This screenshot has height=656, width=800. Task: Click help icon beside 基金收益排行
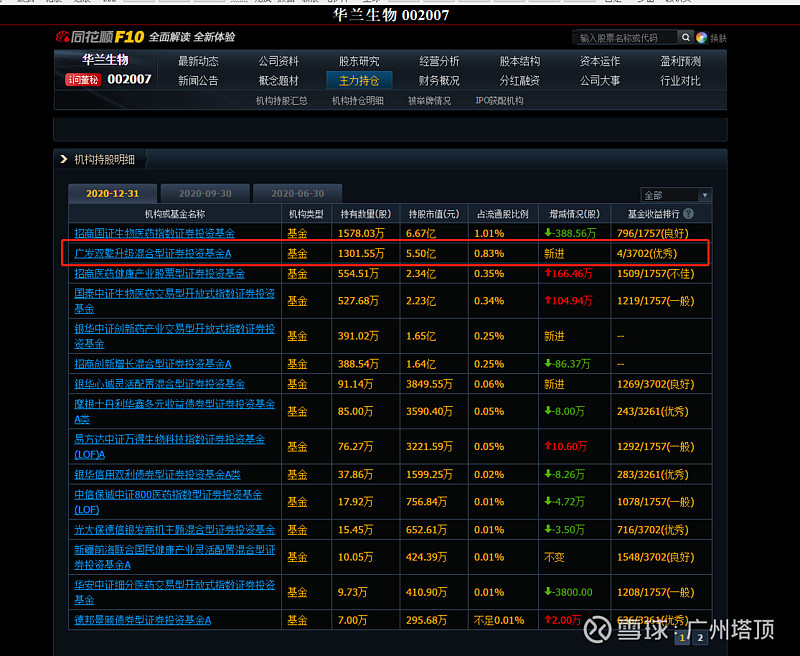[x=688, y=214]
